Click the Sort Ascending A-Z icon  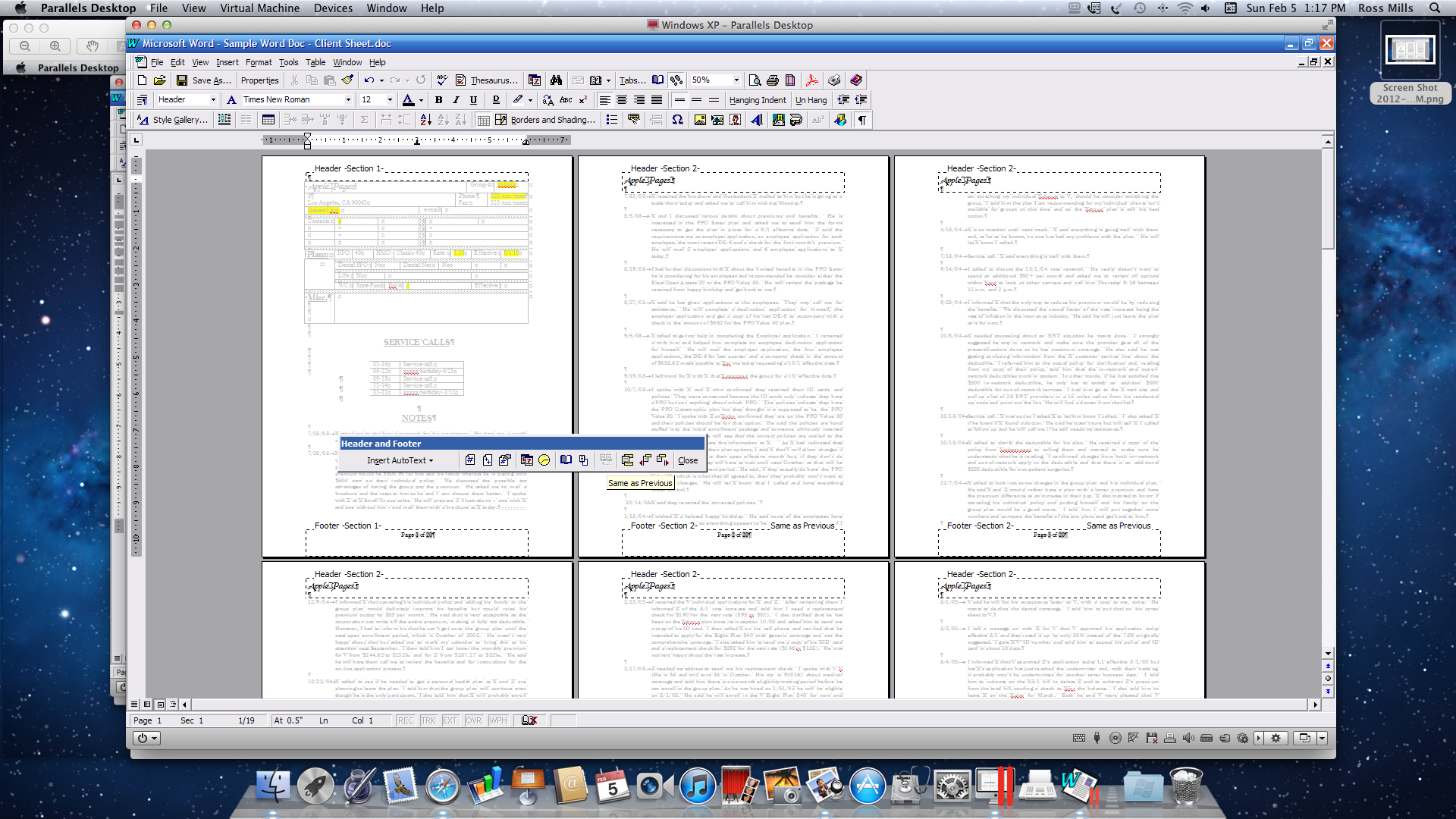pyautogui.click(x=425, y=120)
